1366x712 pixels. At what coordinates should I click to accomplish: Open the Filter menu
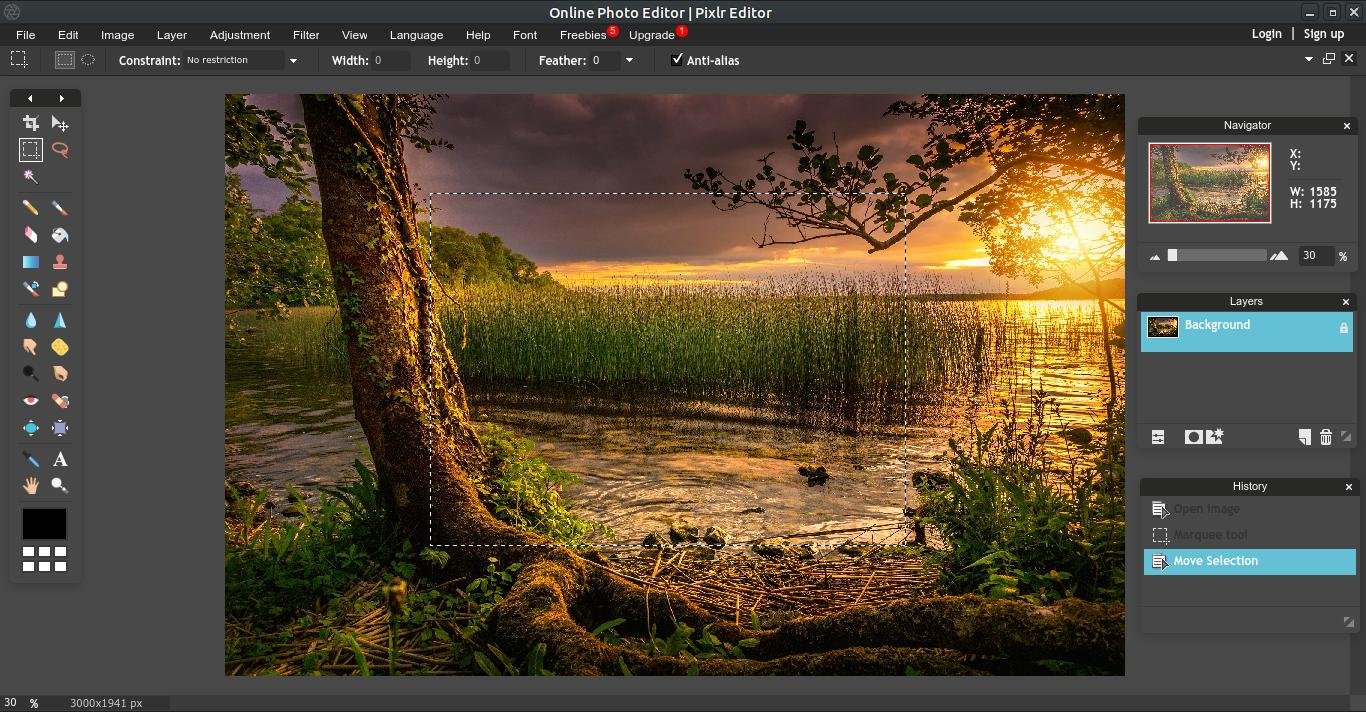point(305,34)
